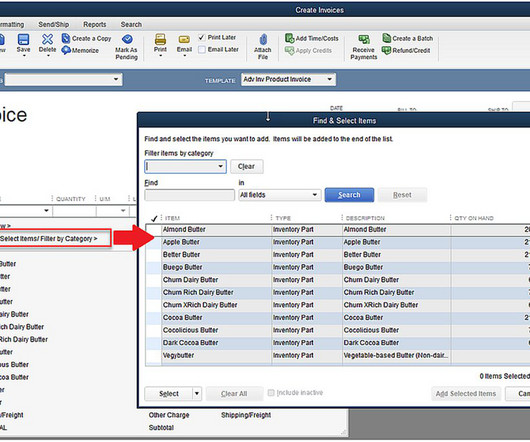Image resolution: width=530 pixels, height=442 pixels.
Task: Sort by the DESCRIPTION column header
Action: pos(365,218)
